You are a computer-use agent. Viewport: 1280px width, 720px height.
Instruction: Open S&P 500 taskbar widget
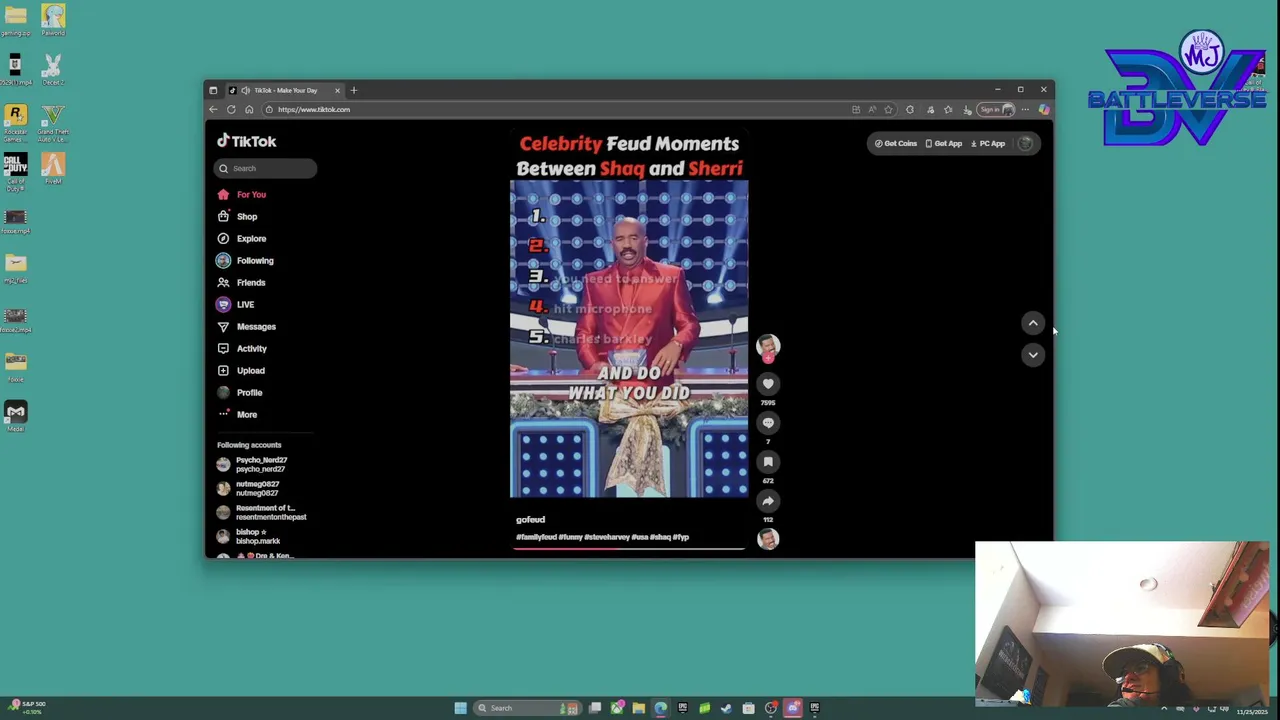point(27,707)
